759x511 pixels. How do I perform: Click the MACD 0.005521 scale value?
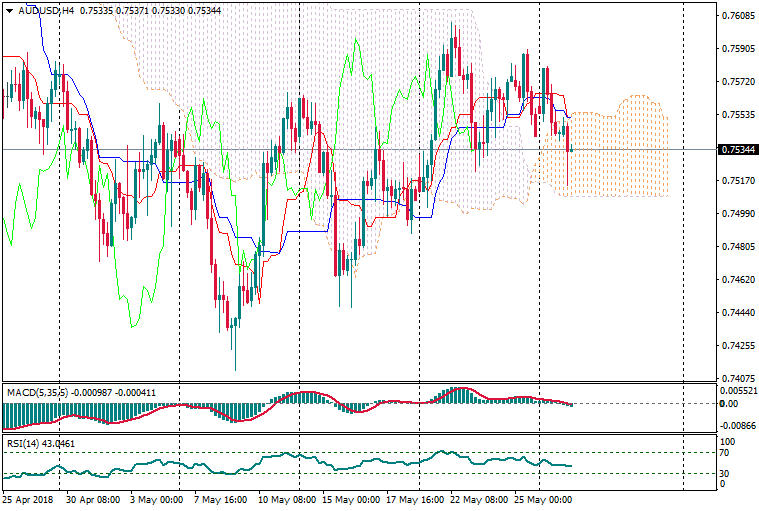[x=740, y=390]
